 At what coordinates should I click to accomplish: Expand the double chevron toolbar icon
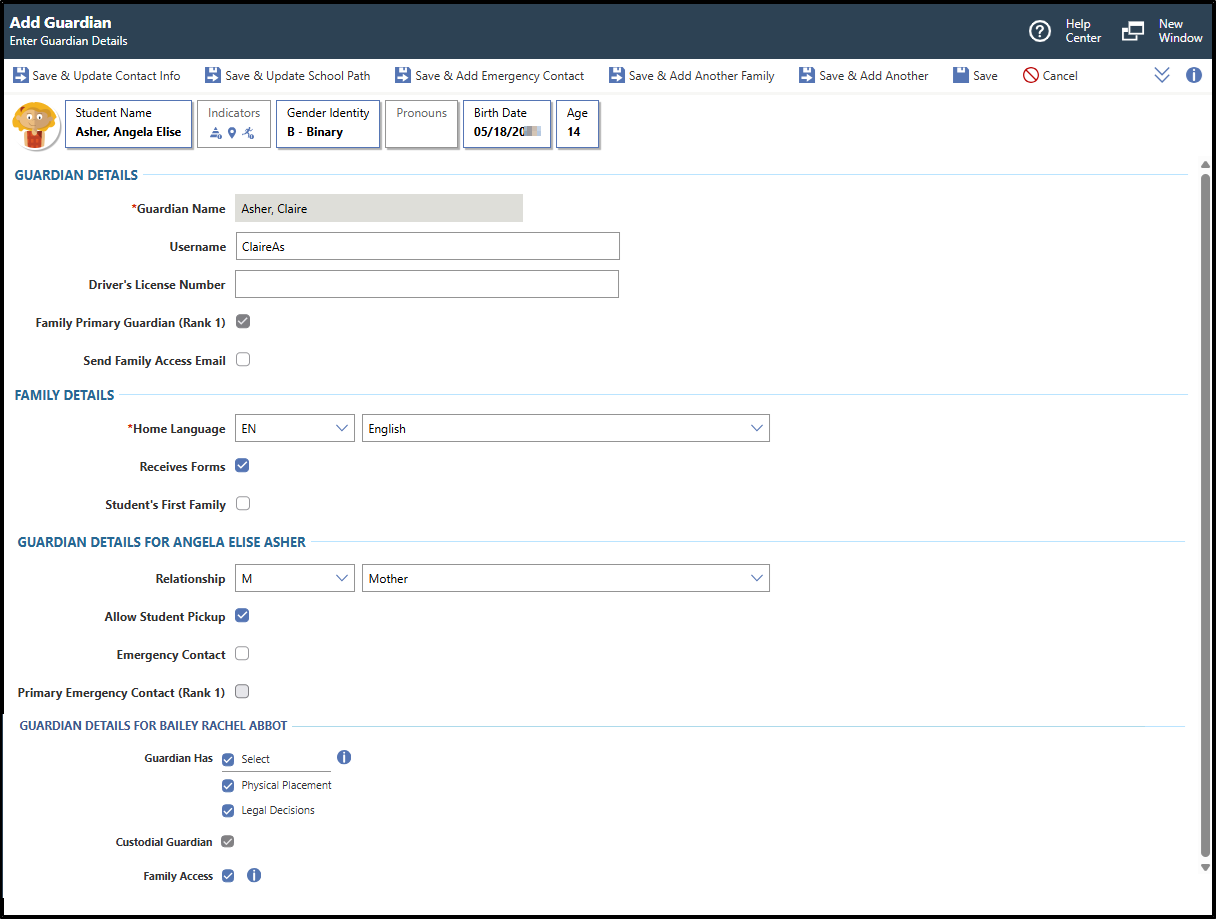[1162, 75]
